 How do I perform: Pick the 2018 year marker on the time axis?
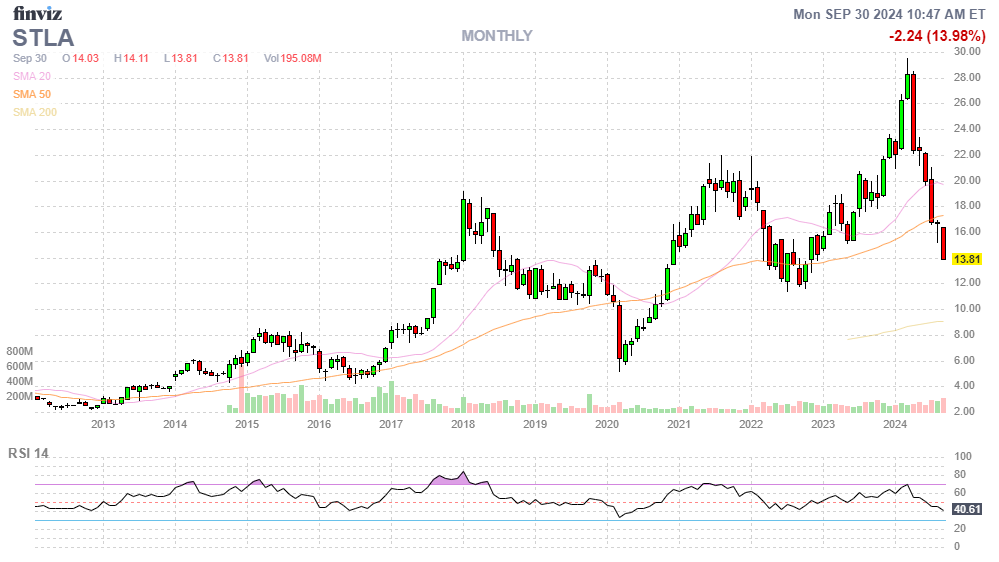463,424
